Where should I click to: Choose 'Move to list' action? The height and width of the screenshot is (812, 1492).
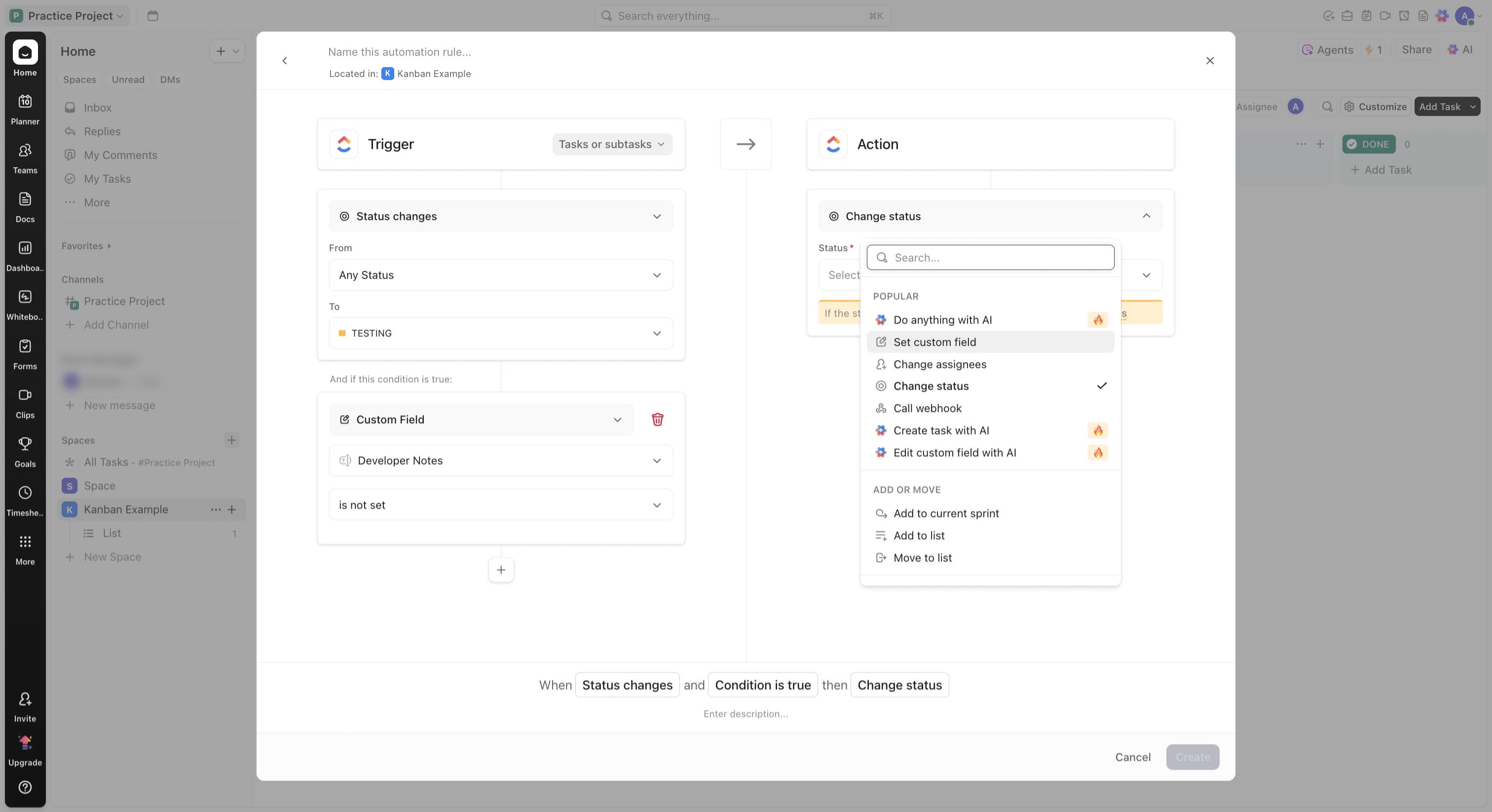coord(990,558)
